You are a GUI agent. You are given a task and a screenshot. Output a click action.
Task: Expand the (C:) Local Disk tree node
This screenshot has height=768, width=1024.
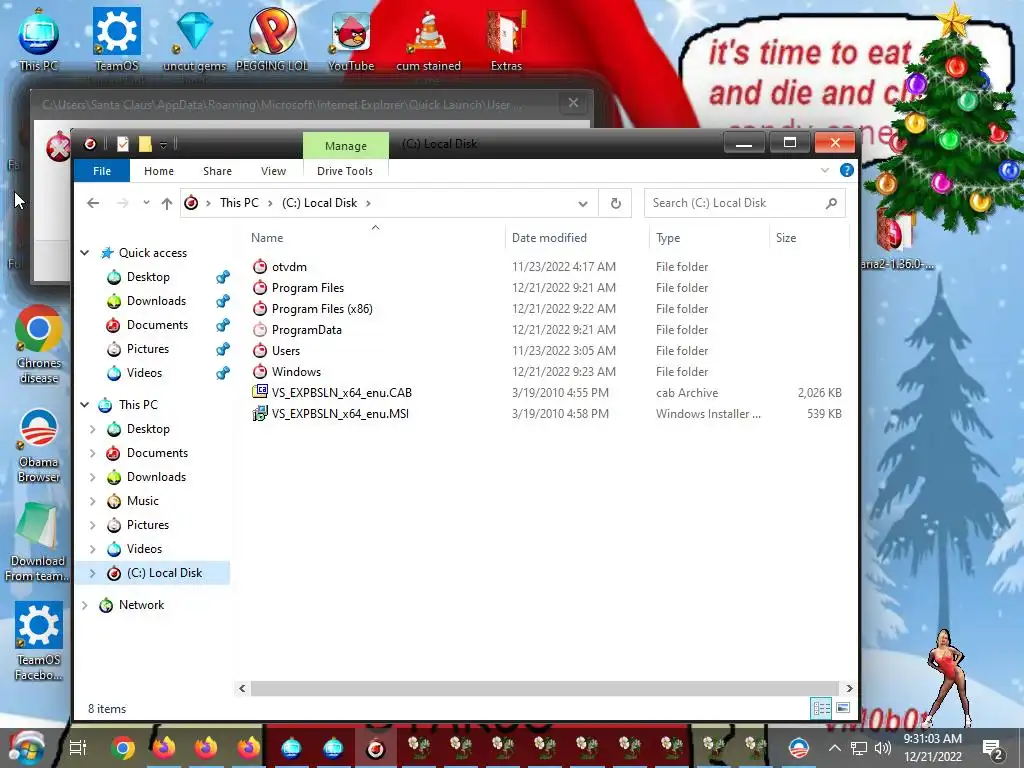click(x=93, y=573)
